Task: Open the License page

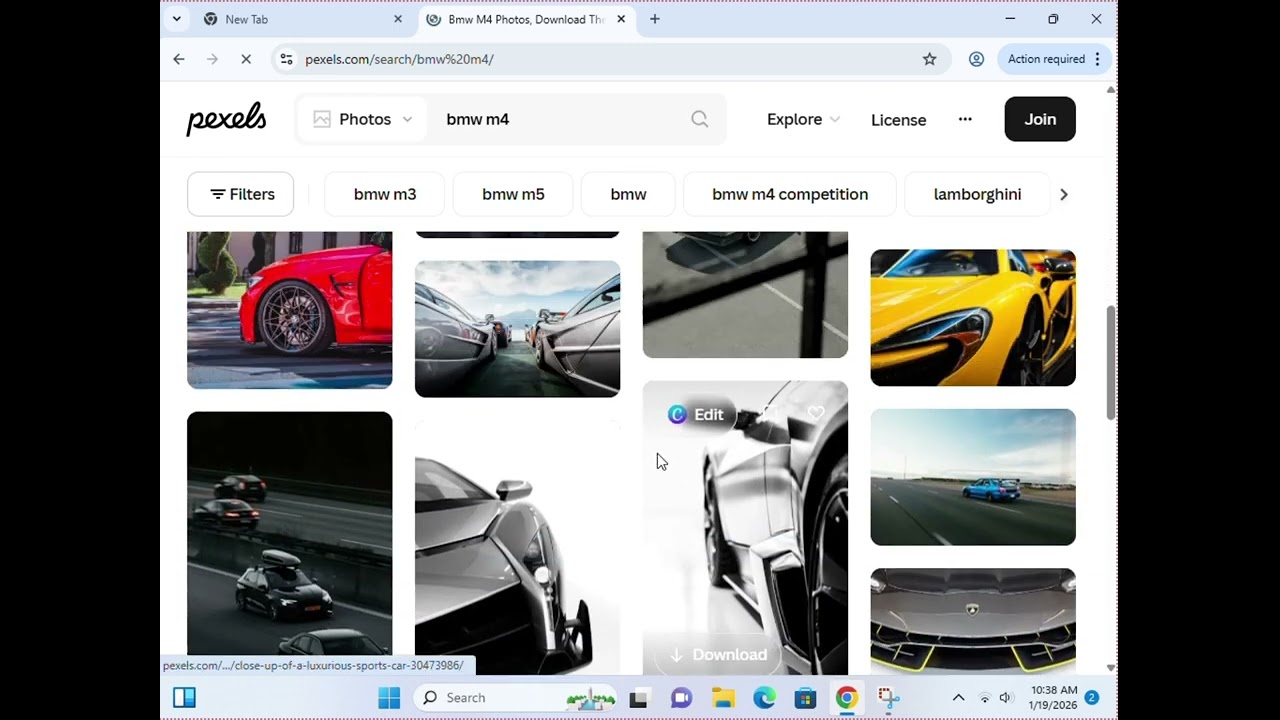Action: (898, 119)
